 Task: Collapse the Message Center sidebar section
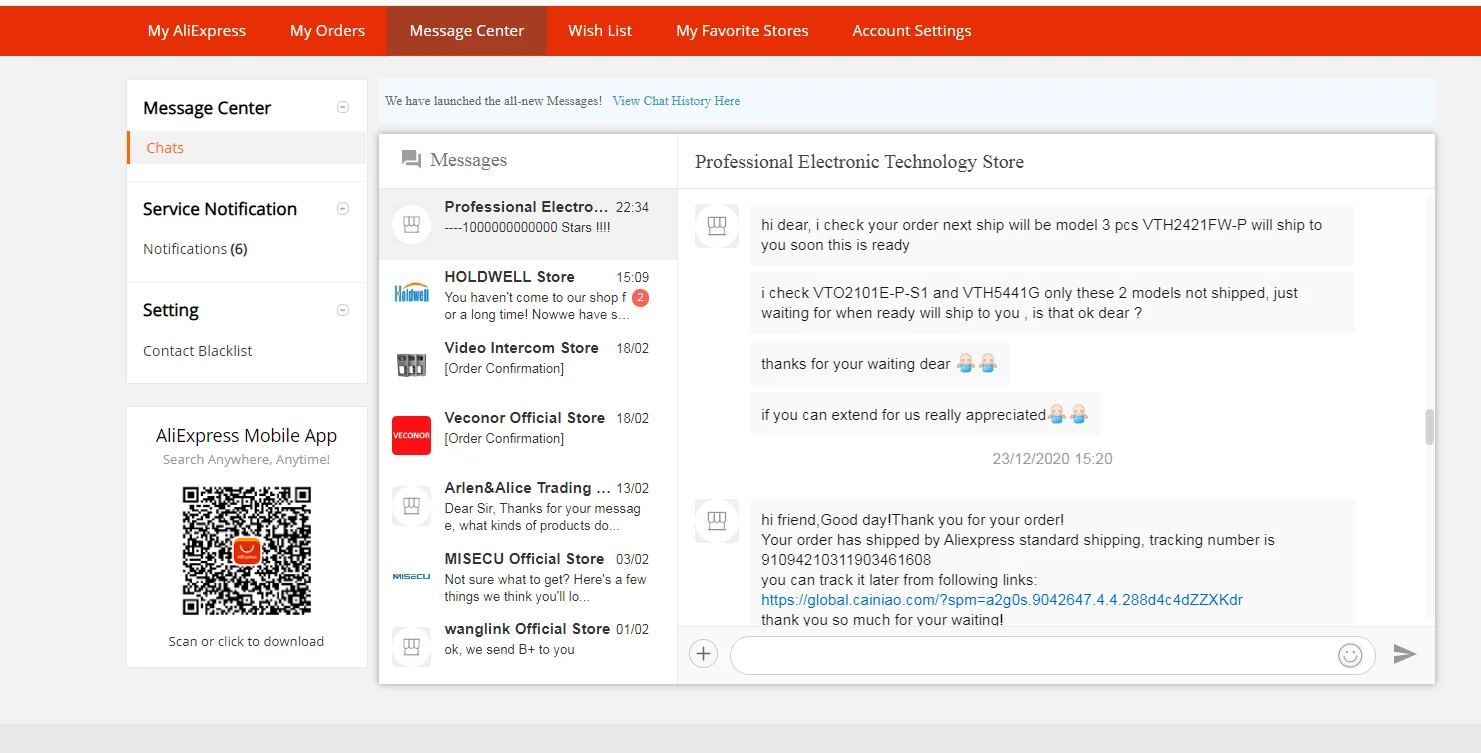click(343, 107)
